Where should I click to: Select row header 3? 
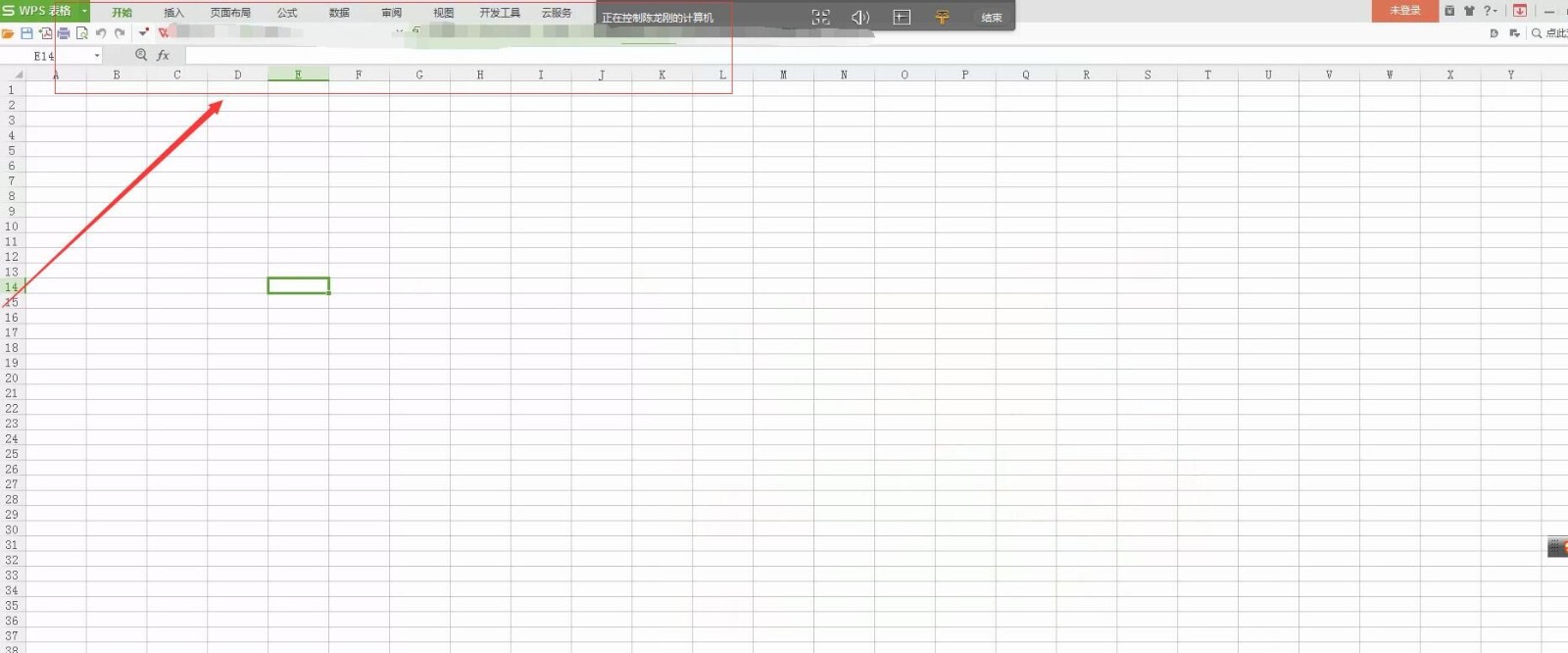coord(12,120)
